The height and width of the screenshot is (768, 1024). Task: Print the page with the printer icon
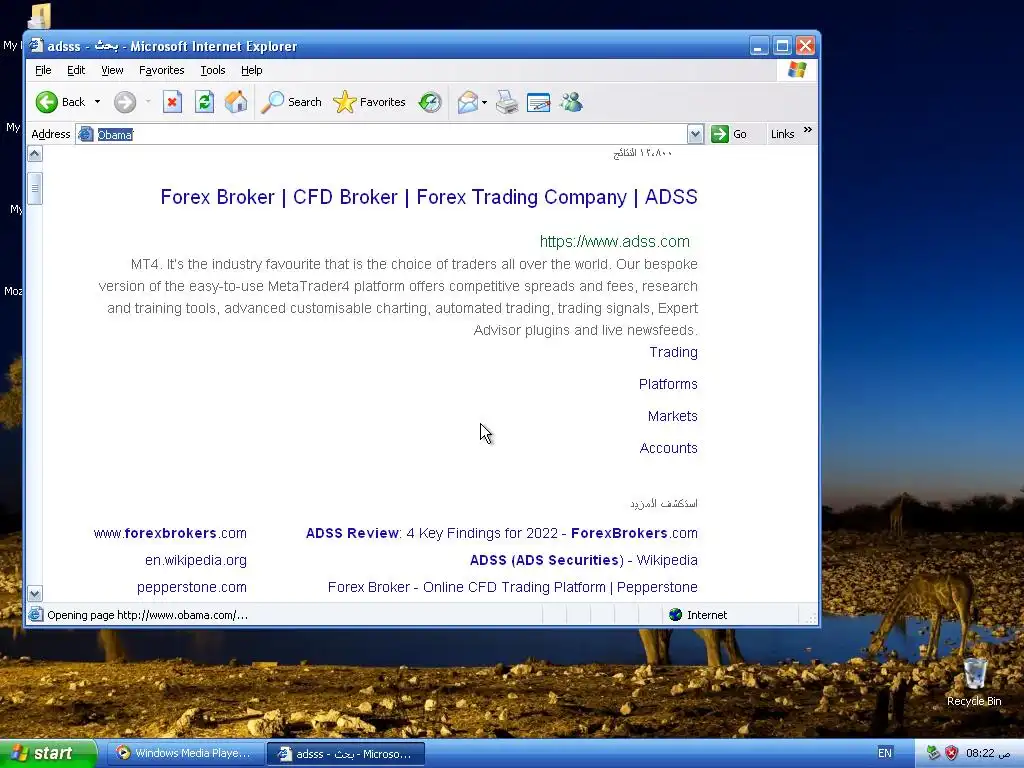click(507, 102)
